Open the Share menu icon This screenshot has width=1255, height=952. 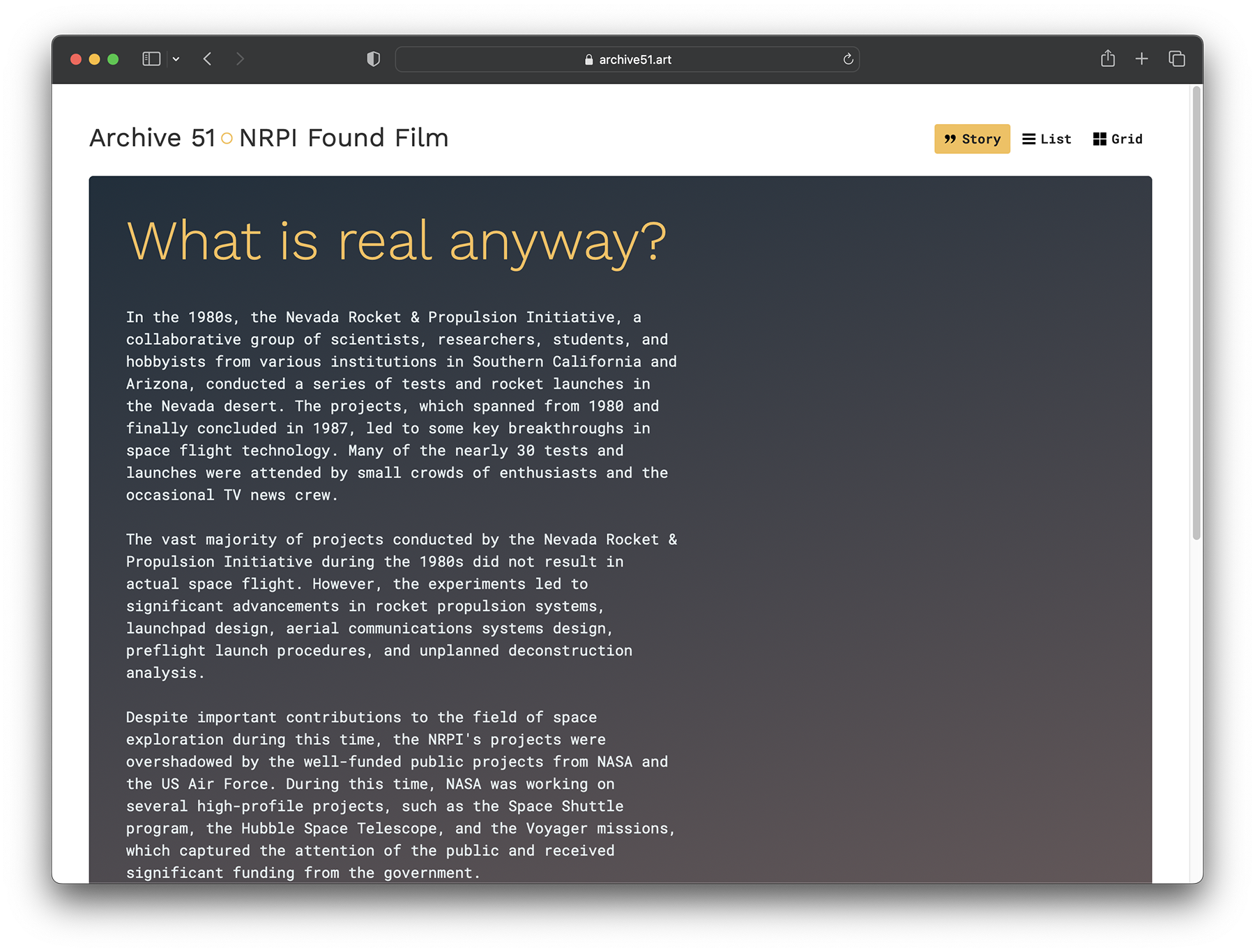pyautogui.click(x=1108, y=59)
